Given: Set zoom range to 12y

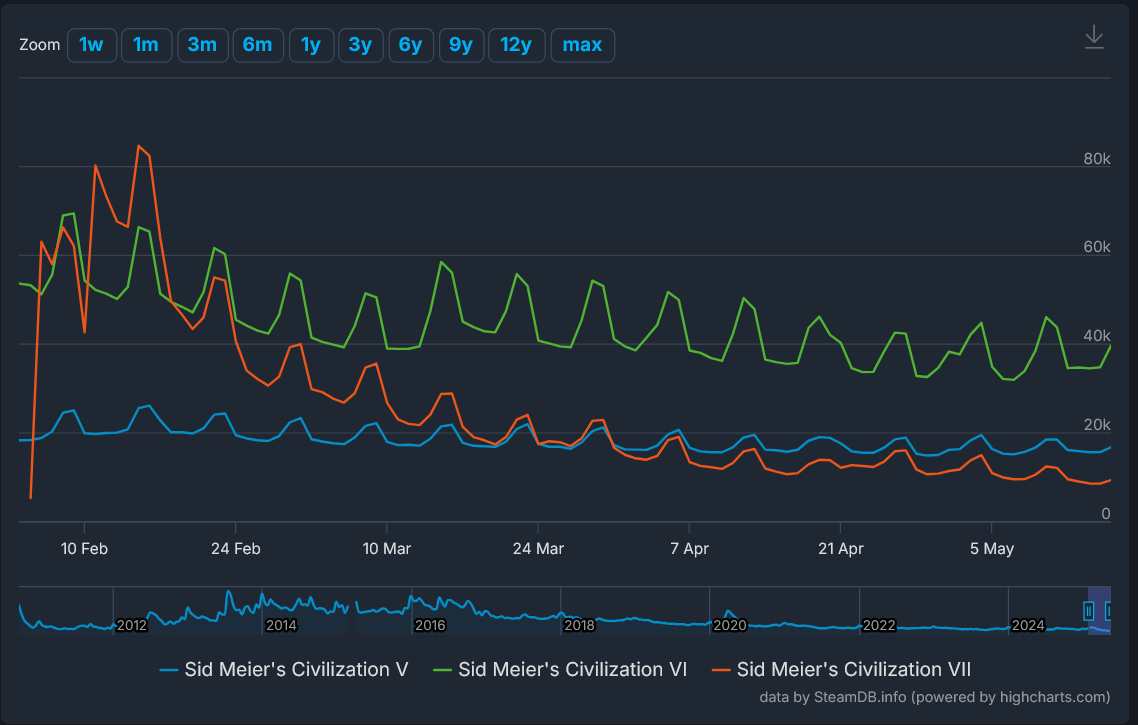Looking at the screenshot, I should point(516,45).
